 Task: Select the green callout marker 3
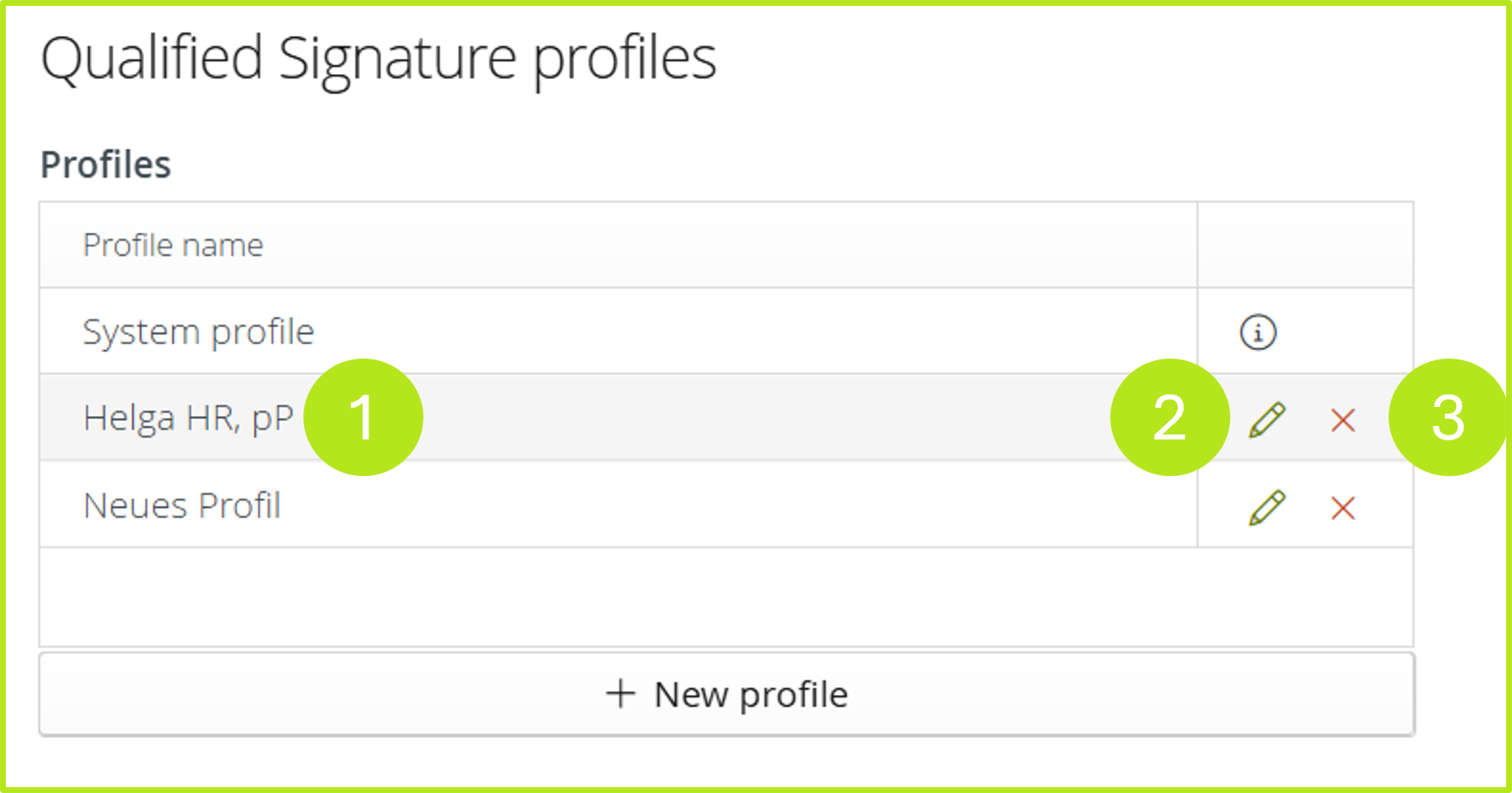[x=1449, y=417]
